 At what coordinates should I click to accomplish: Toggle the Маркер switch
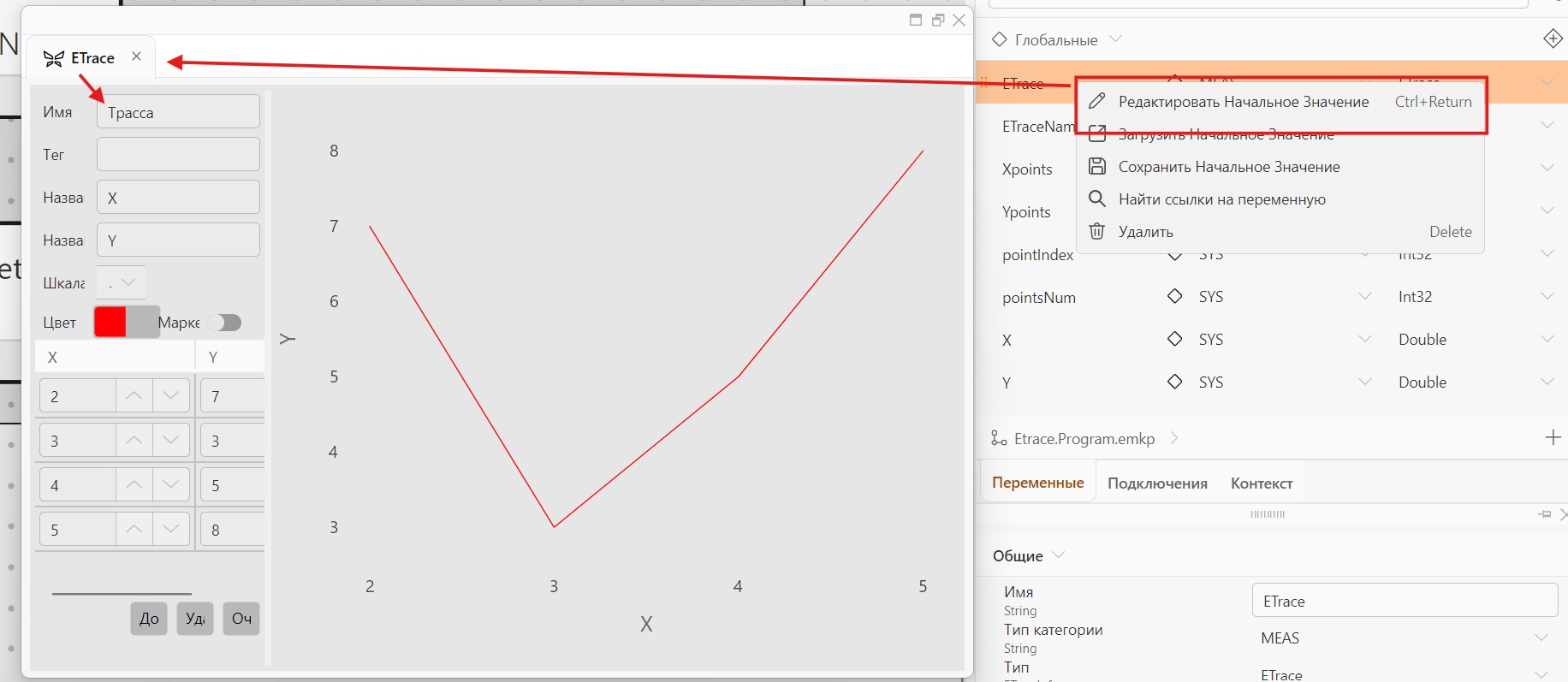(x=225, y=323)
